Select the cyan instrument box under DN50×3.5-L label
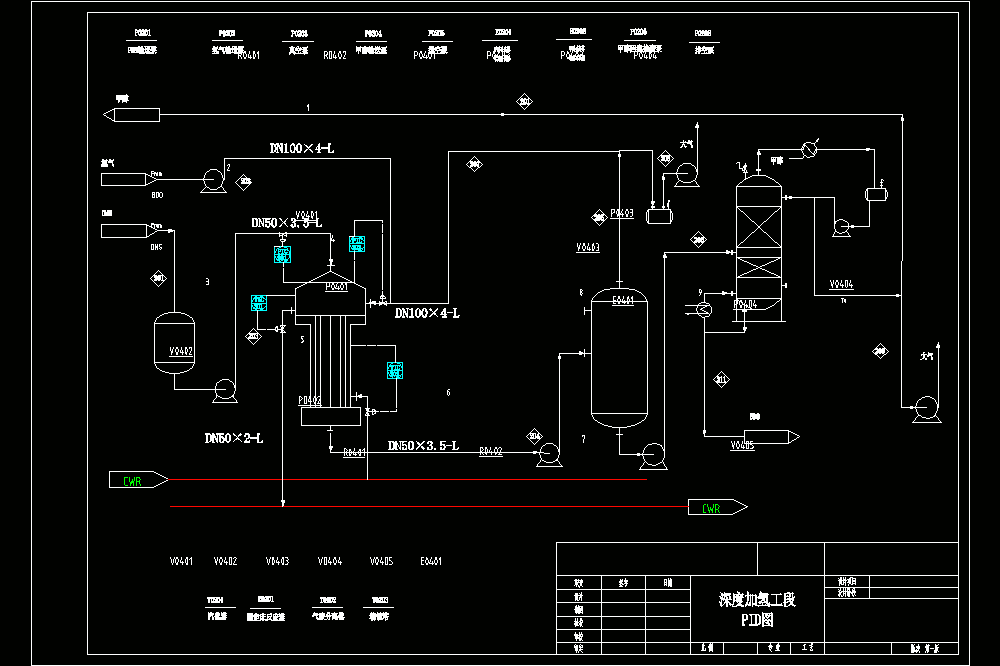This screenshot has width=1000, height=666. click(x=282, y=255)
